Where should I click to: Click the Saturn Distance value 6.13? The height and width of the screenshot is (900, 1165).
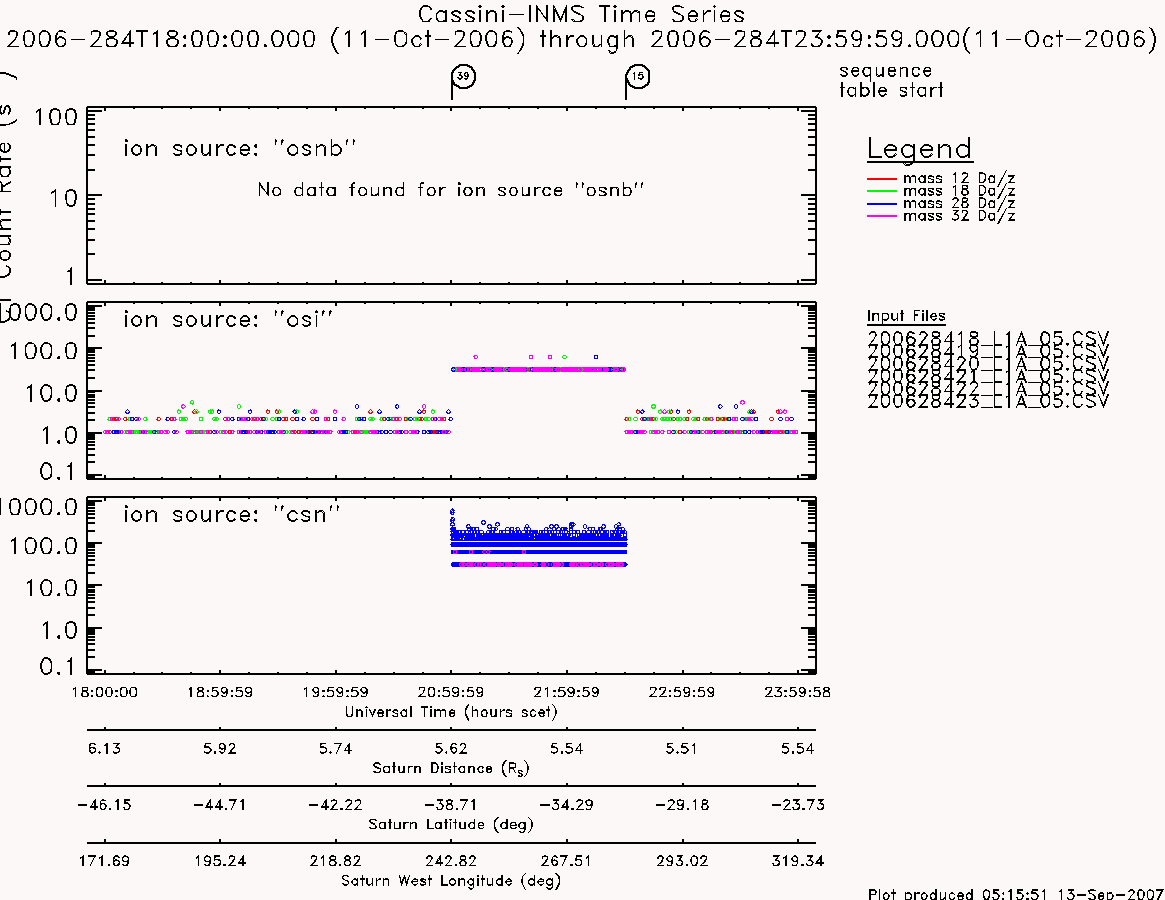tap(104, 748)
